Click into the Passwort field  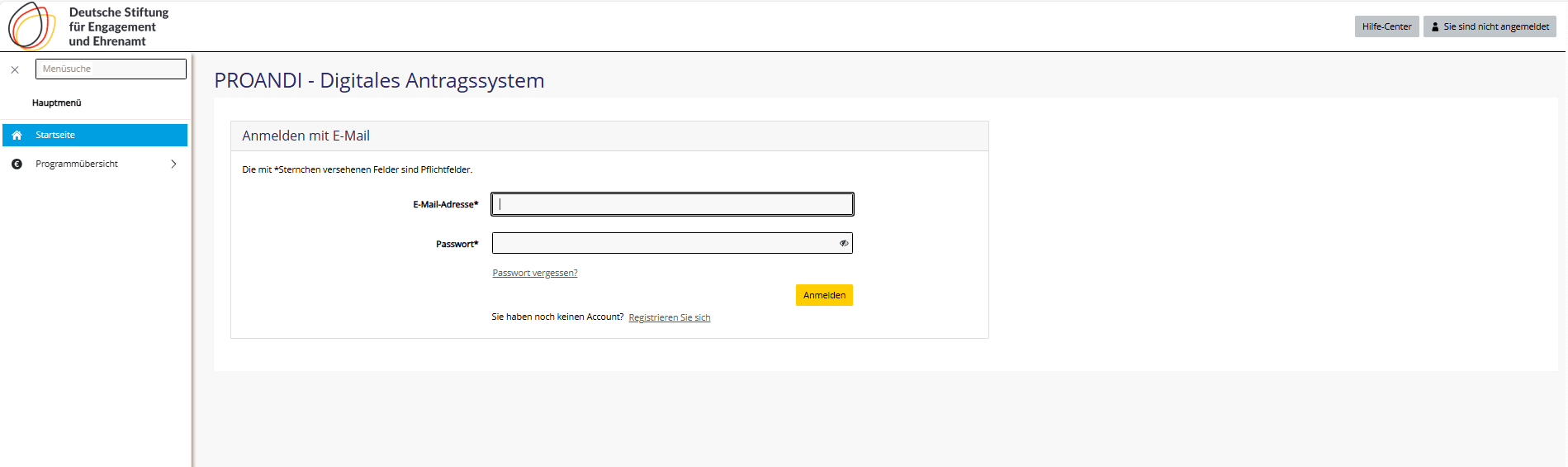(x=664, y=244)
